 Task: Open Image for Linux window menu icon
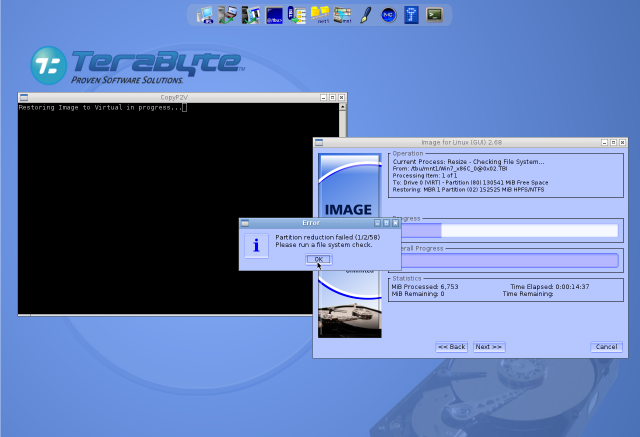[319, 142]
